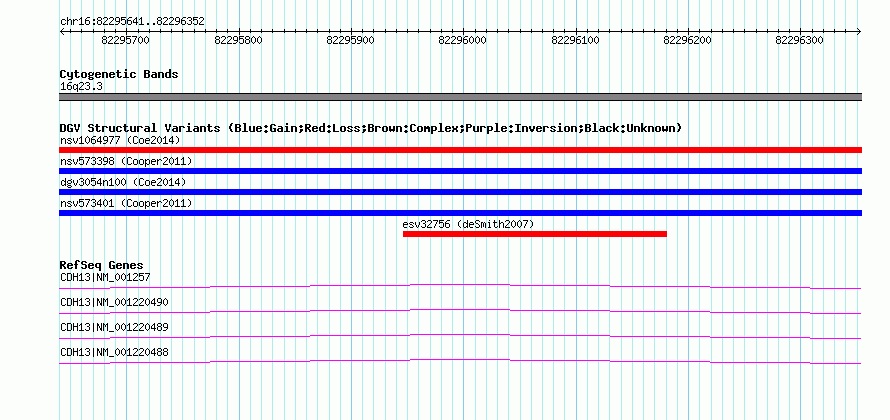Viewport: 890px width, 420px height.
Task: Click the DGV Structural Variants track title
Action: (371, 128)
